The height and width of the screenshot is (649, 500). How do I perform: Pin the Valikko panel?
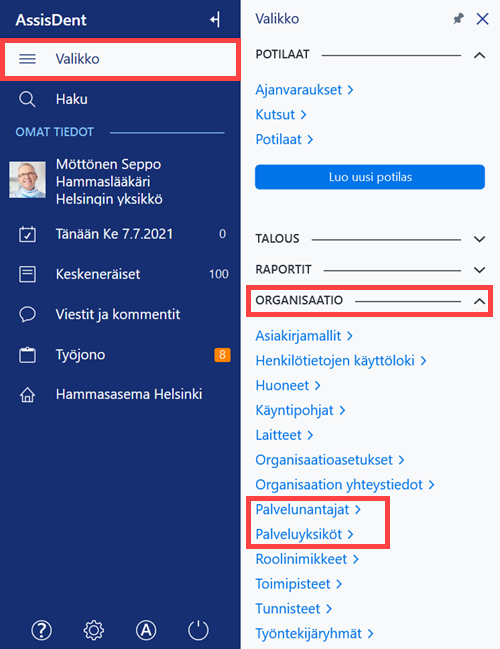[x=458, y=19]
